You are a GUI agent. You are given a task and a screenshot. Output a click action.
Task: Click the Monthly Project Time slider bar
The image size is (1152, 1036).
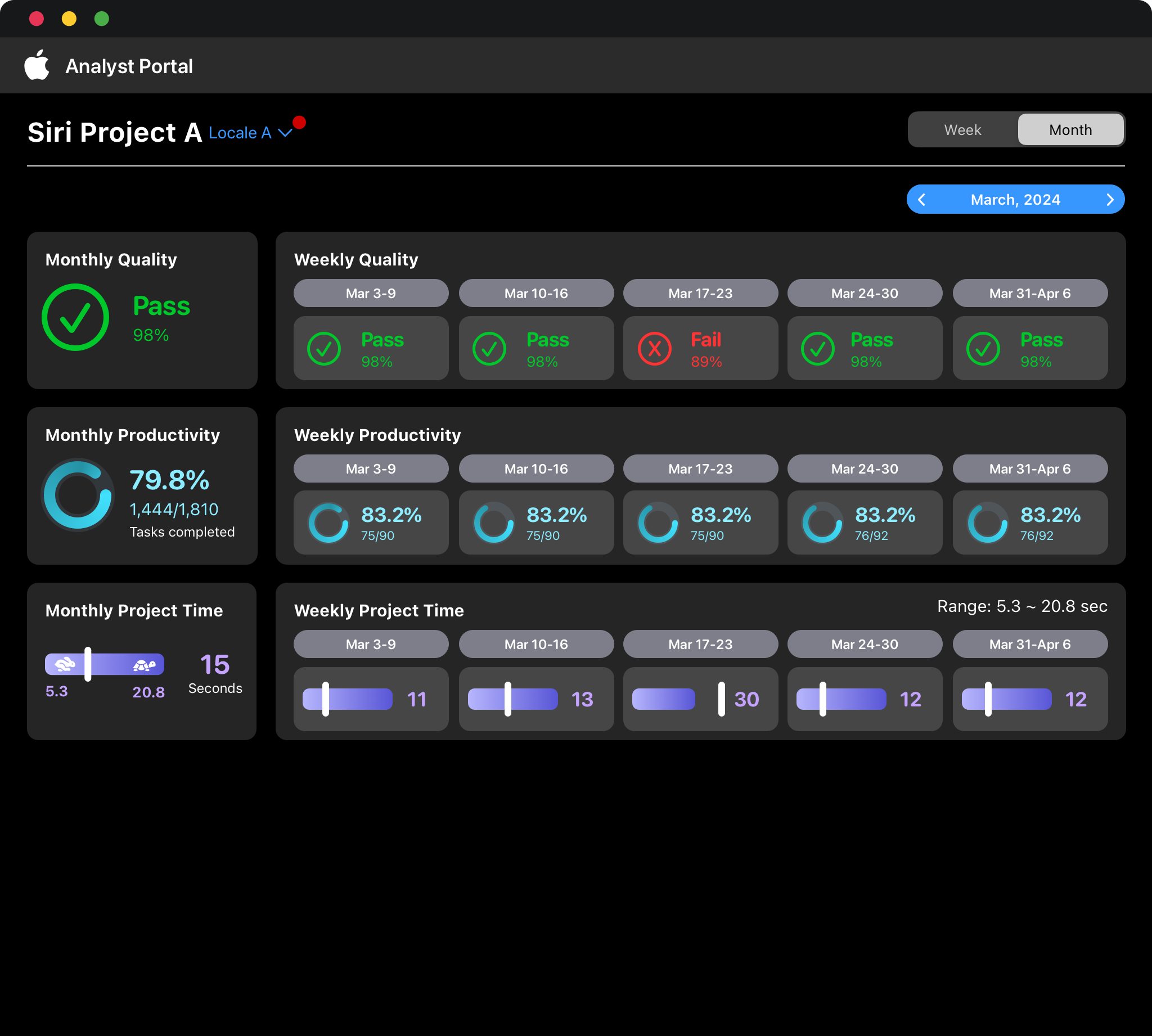tap(105, 664)
